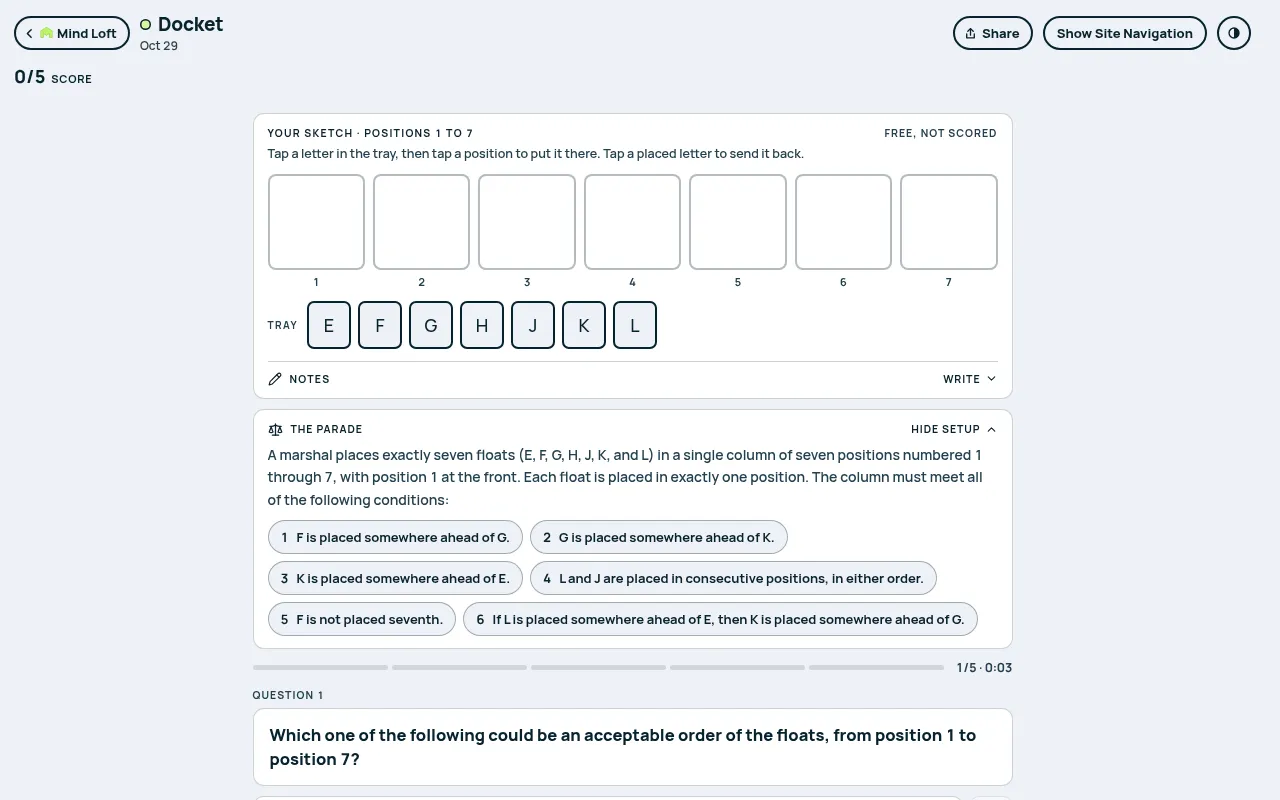Image resolution: width=1280 pixels, height=800 pixels.
Task: Expand the Write notes dropdown
Action: (x=970, y=379)
